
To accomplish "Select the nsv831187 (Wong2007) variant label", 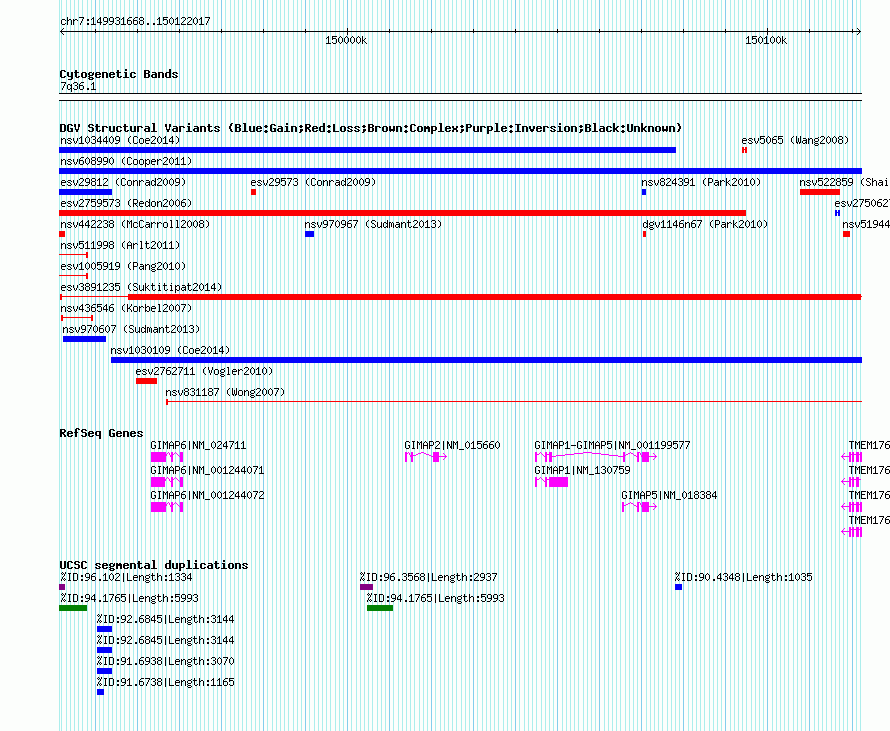I will pyautogui.click(x=225, y=393).
